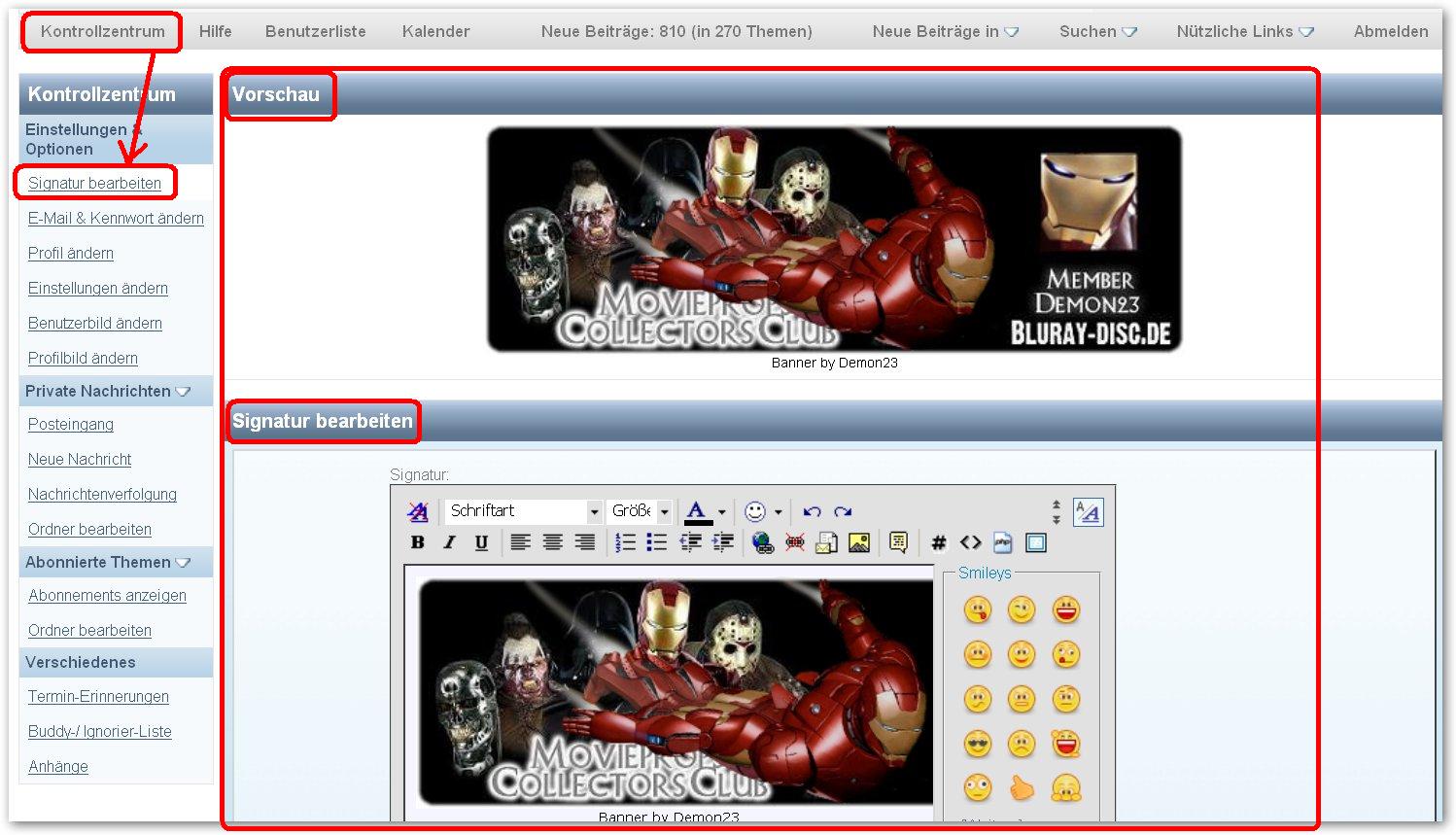Click the remove formatting icon
Viewport: 1456px width, 835px height.
(418, 511)
